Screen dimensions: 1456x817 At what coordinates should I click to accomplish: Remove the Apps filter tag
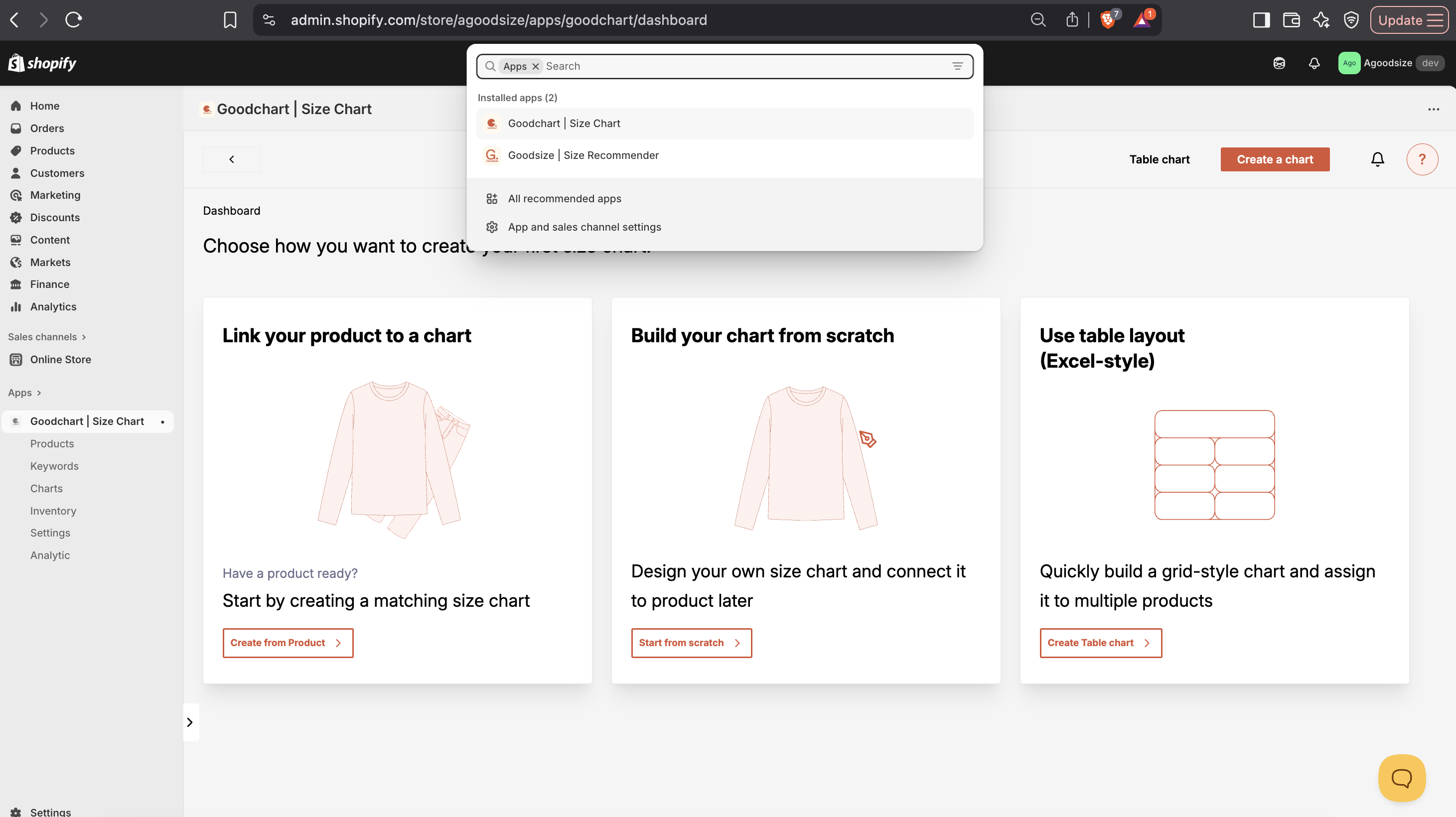point(535,66)
